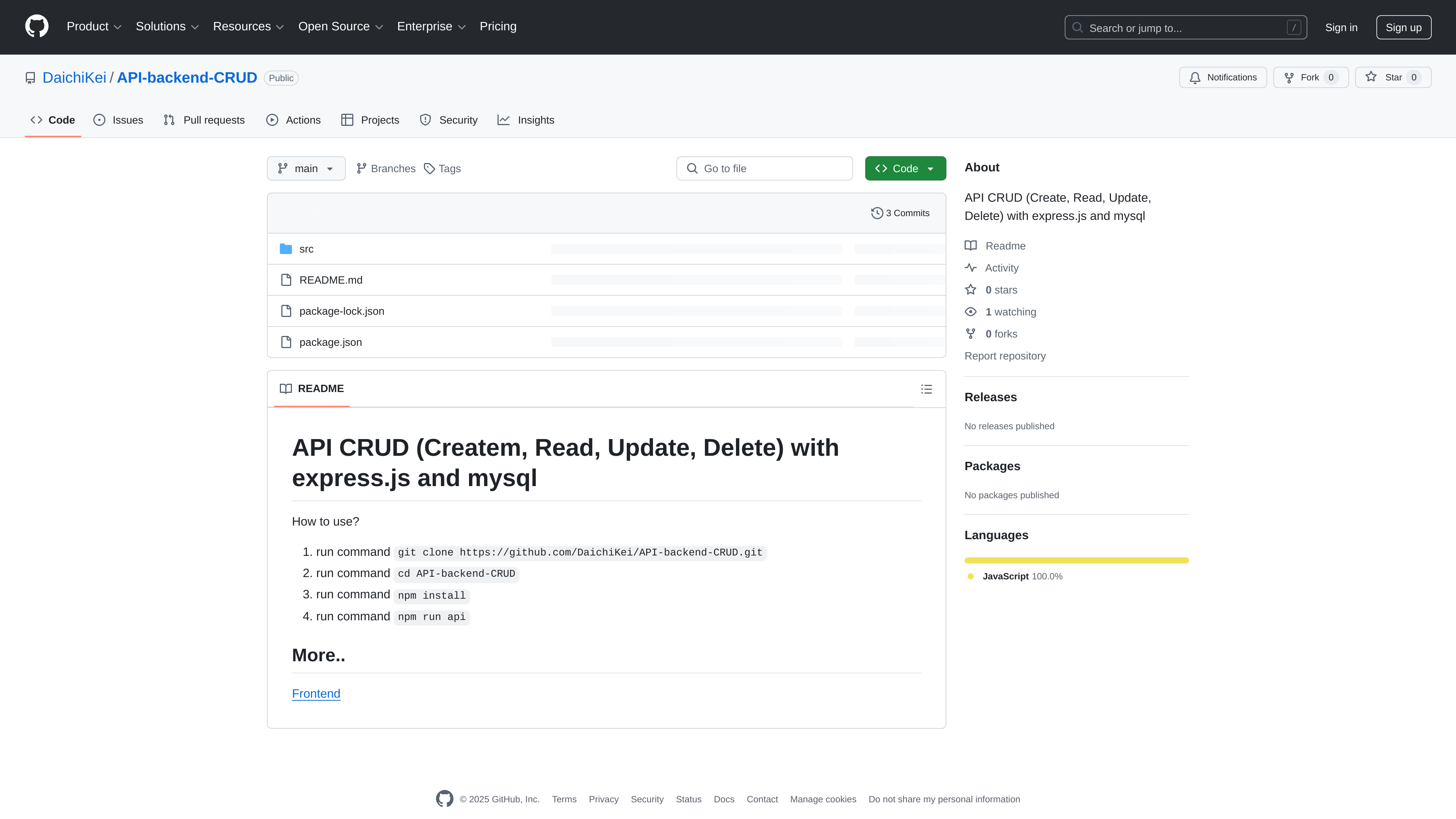Click the GitHub logo home icon
This screenshot has height=819, width=1456.
click(36, 26)
